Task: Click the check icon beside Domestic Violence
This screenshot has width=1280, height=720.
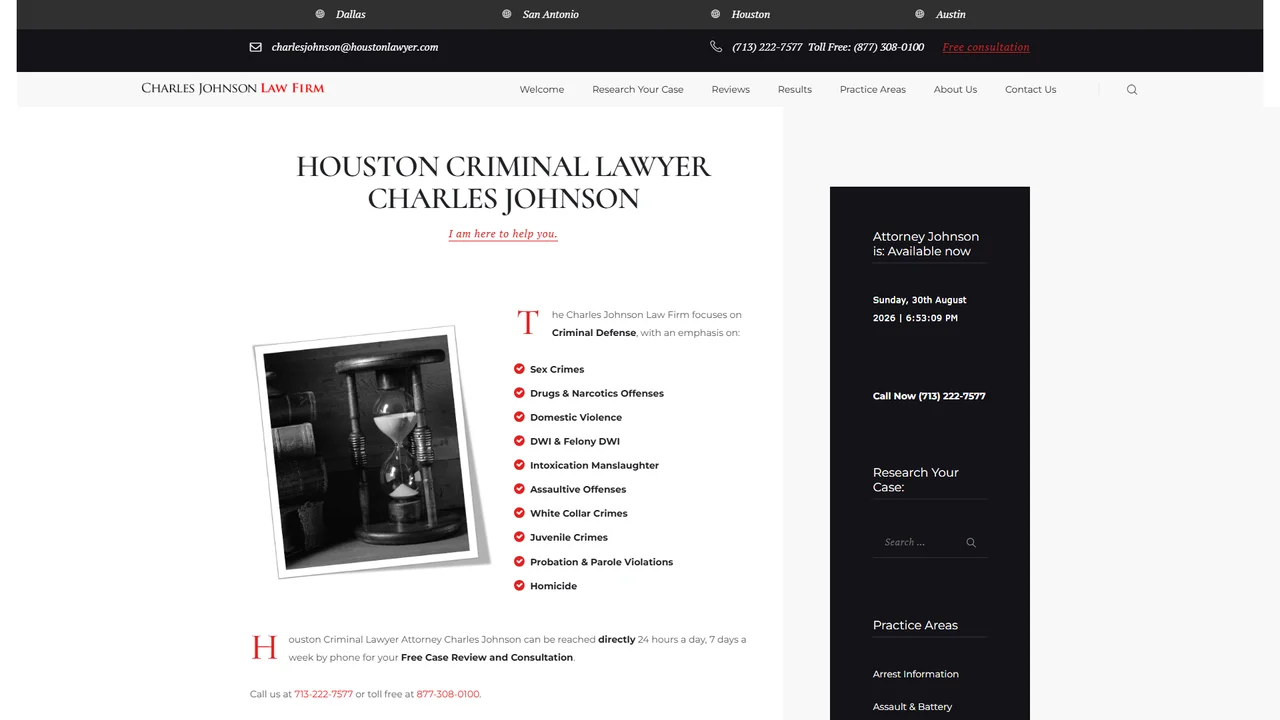Action: click(519, 417)
